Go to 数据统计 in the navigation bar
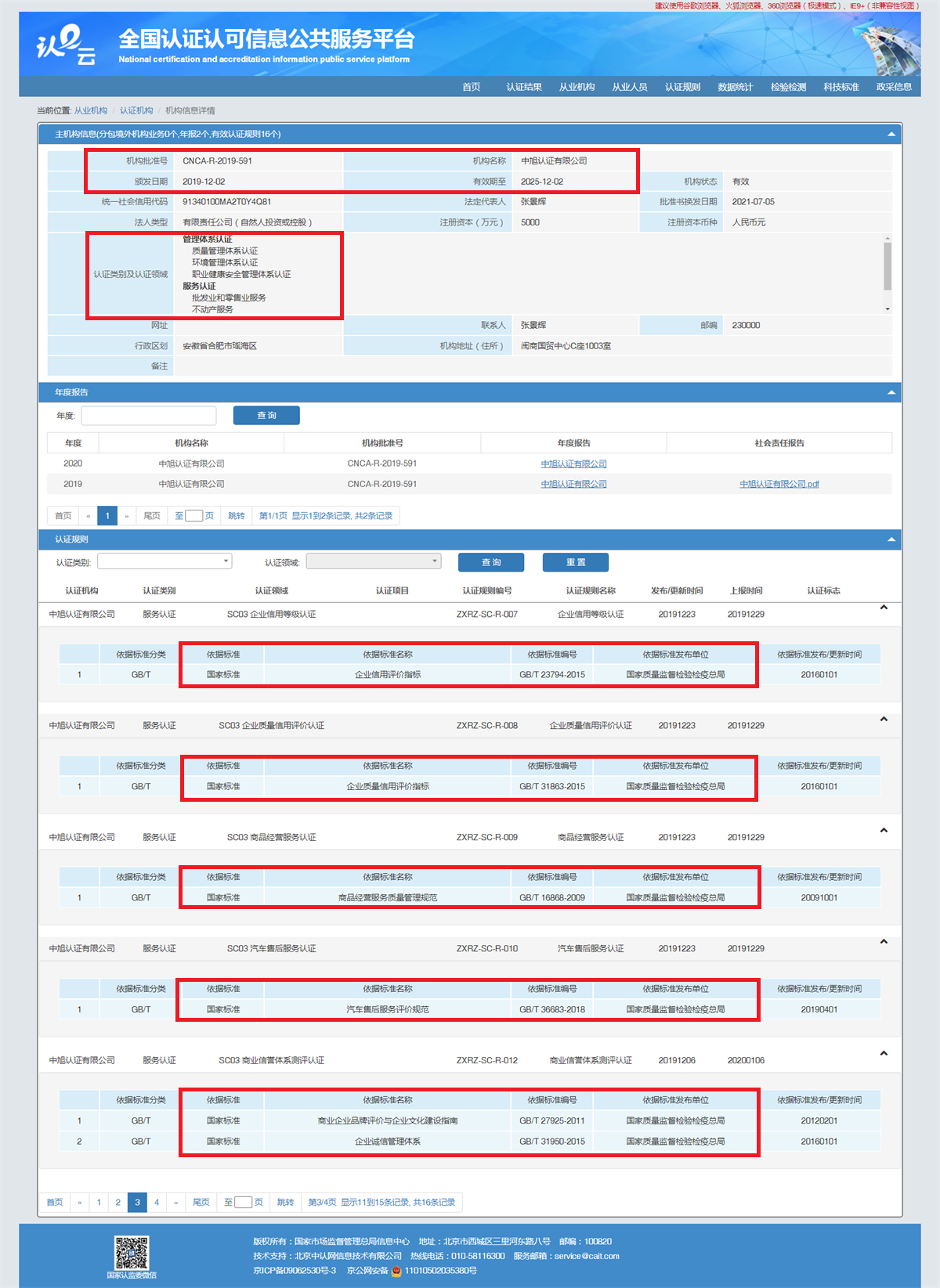Image resolution: width=940 pixels, height=1288 pixels. click(x=735, y=87)
